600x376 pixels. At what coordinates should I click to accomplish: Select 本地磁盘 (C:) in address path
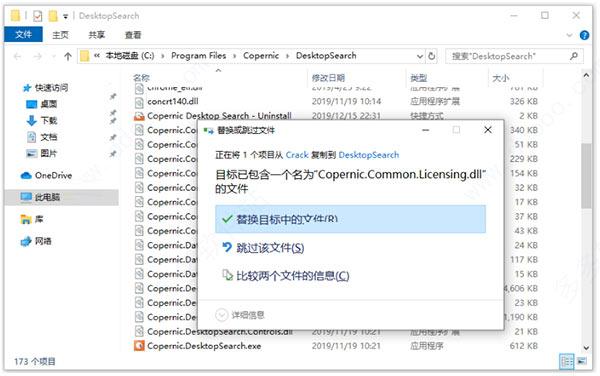click(x=130, y=56)
